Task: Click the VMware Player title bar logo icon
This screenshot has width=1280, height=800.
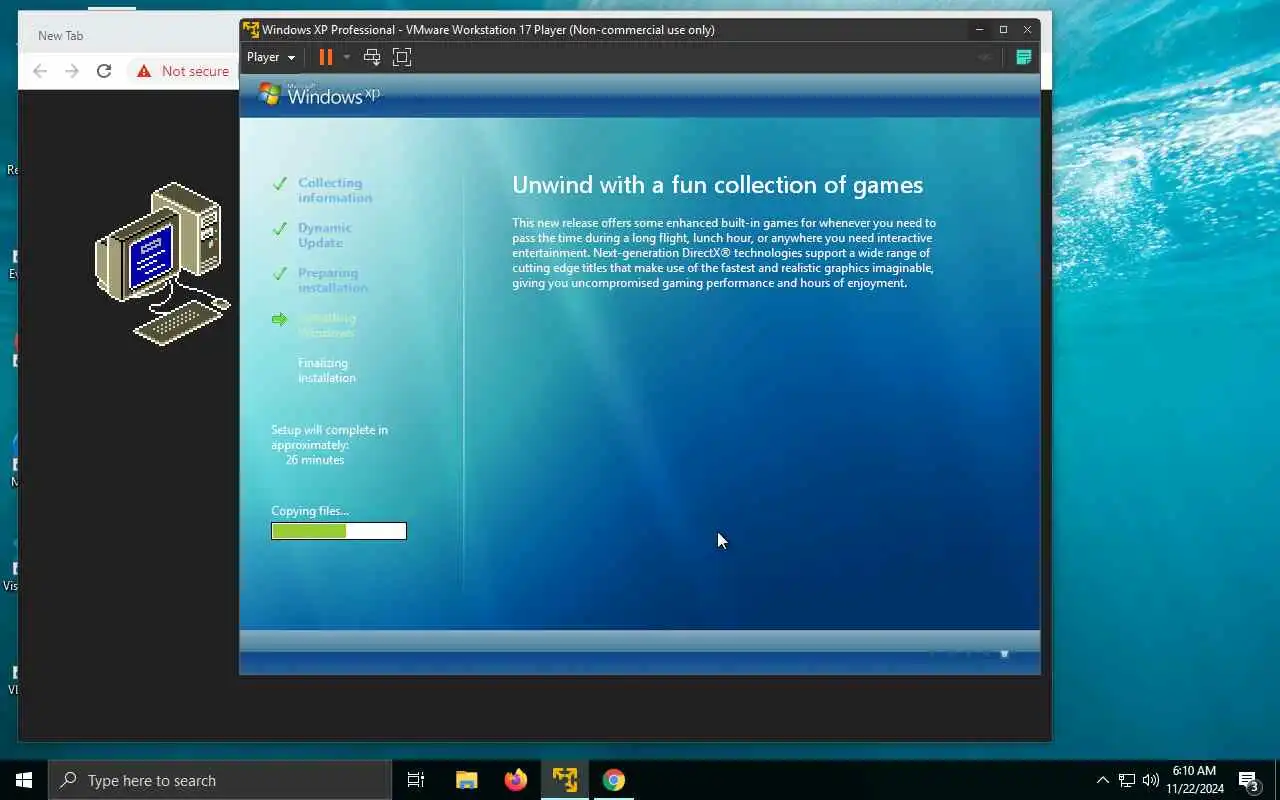Action: point(251,29)
